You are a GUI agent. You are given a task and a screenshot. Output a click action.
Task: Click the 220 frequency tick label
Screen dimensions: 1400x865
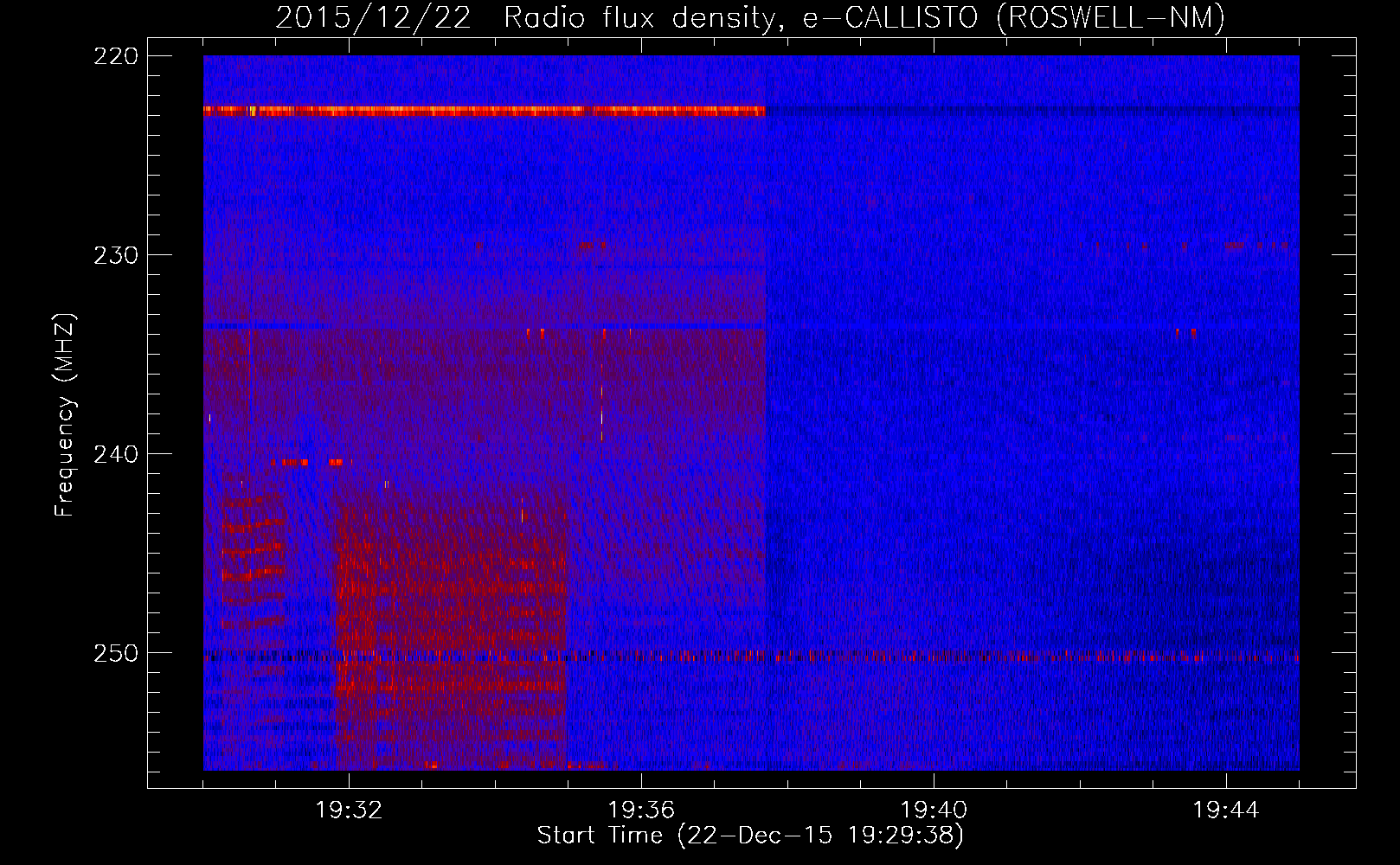pyautogui.click(x=115, y=56)
